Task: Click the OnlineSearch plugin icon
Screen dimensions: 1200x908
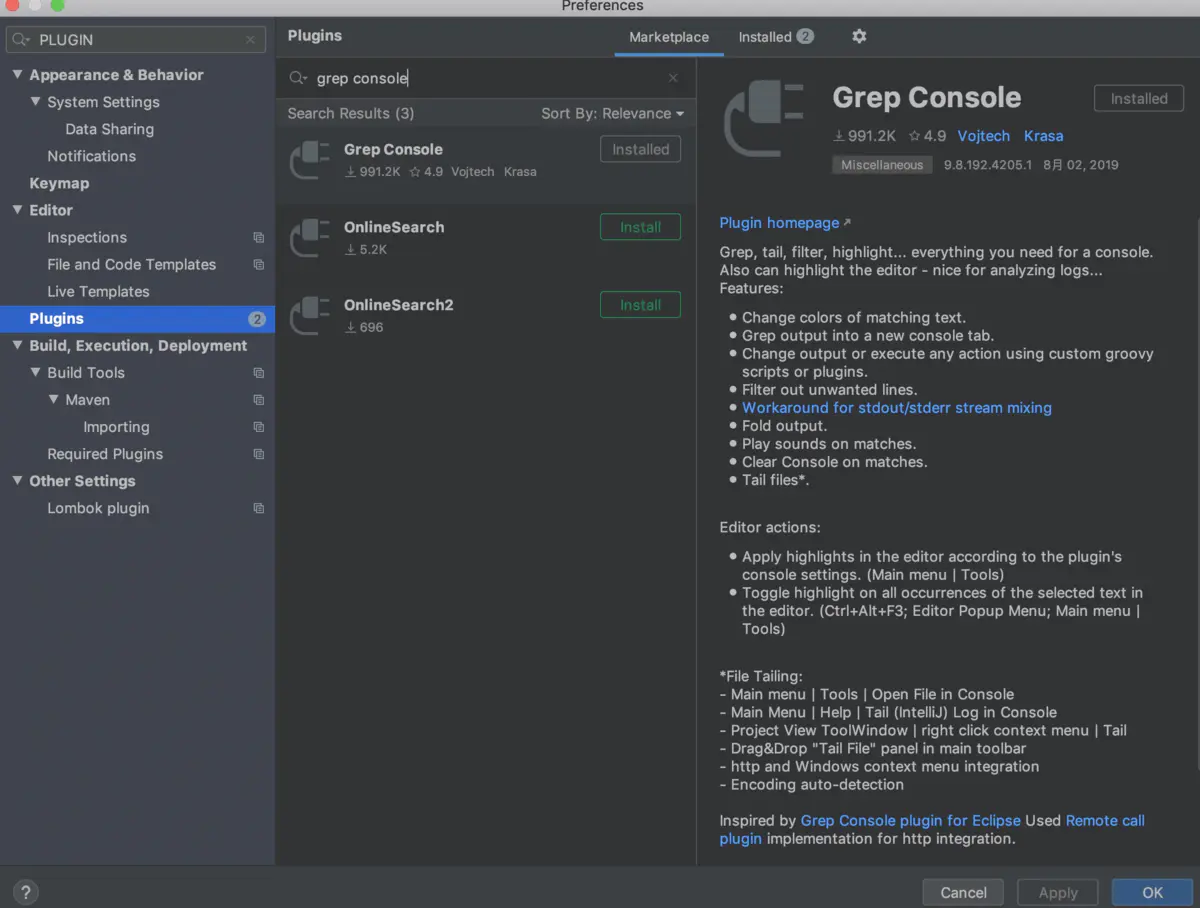Action: [310, 238]
